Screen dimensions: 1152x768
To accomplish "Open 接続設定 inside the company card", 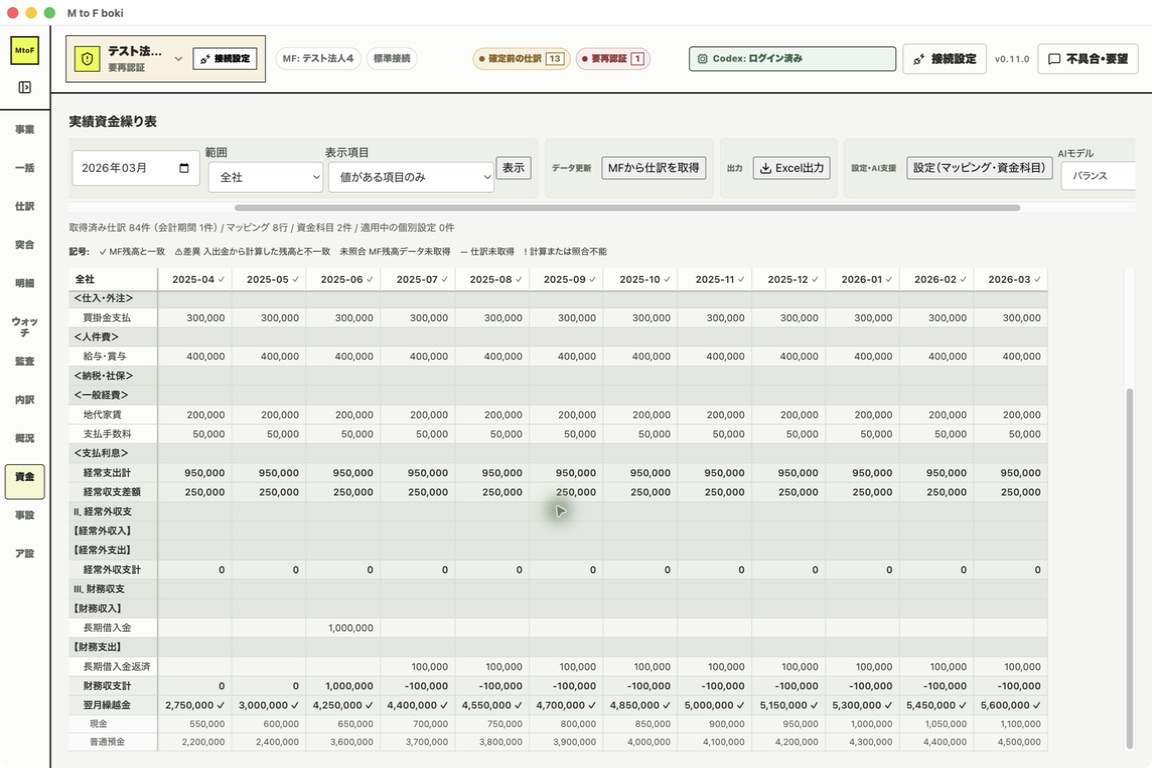I will (225, 59).
